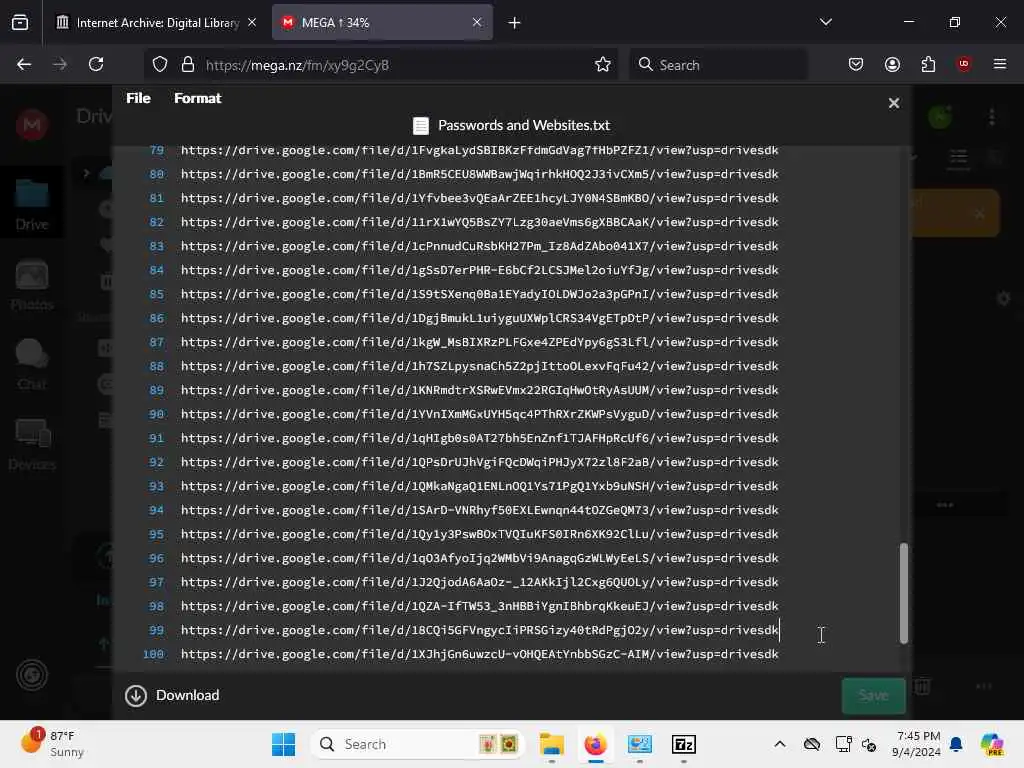The height and width of the screenshot is (768, 1024).
Task: Open the Extensions puzzle icon
Action: [x=928, y=64]
